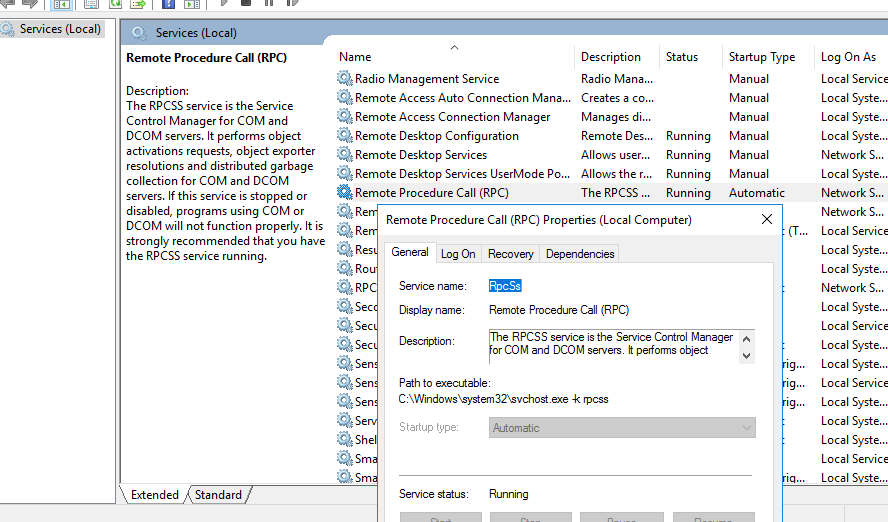Open the Startup type dropdown

tap(622, 428)
